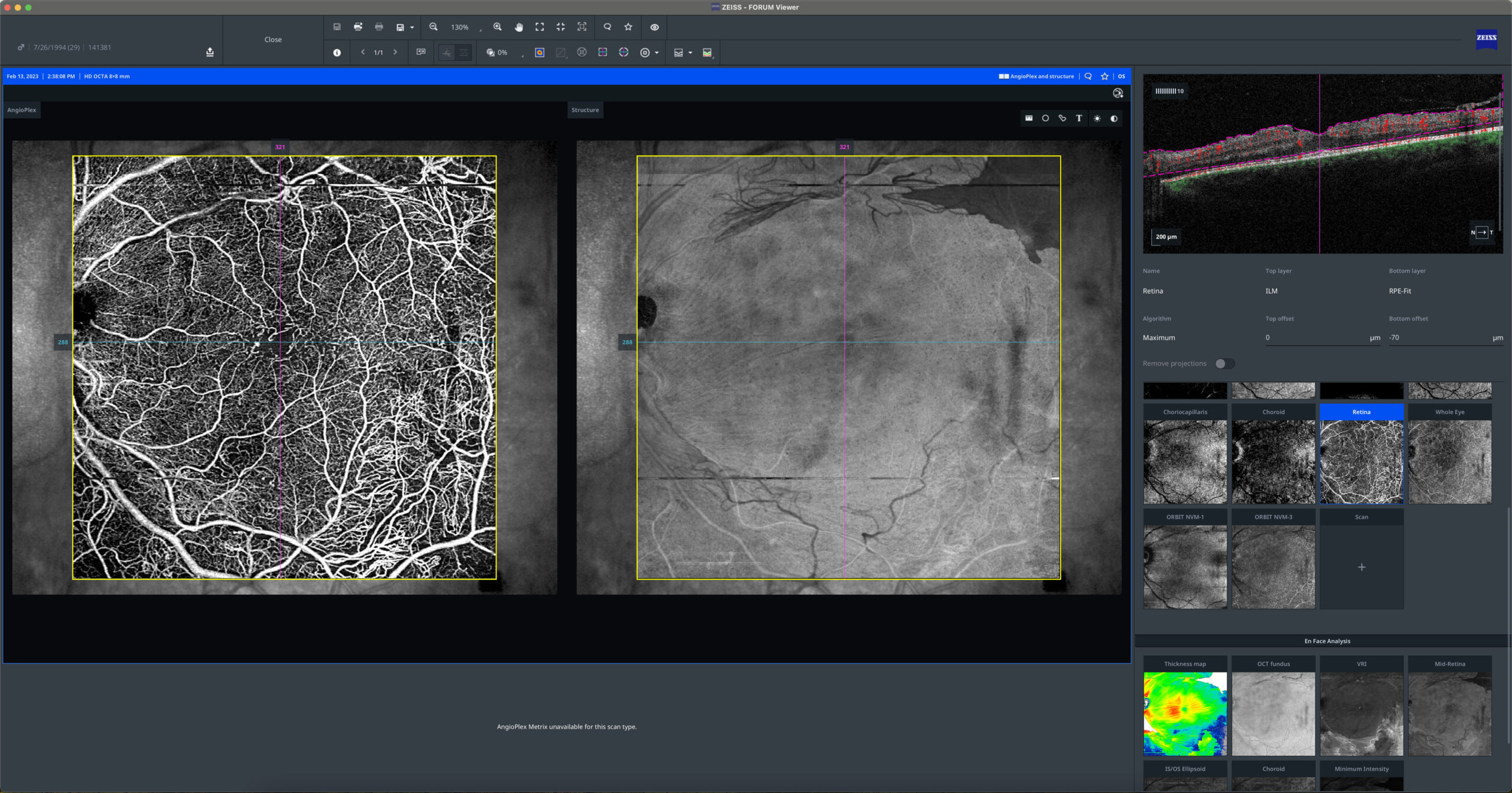Screen dimensions: 1512x793
Task: Zoom in with the plus magnifier
Action: 497,27
